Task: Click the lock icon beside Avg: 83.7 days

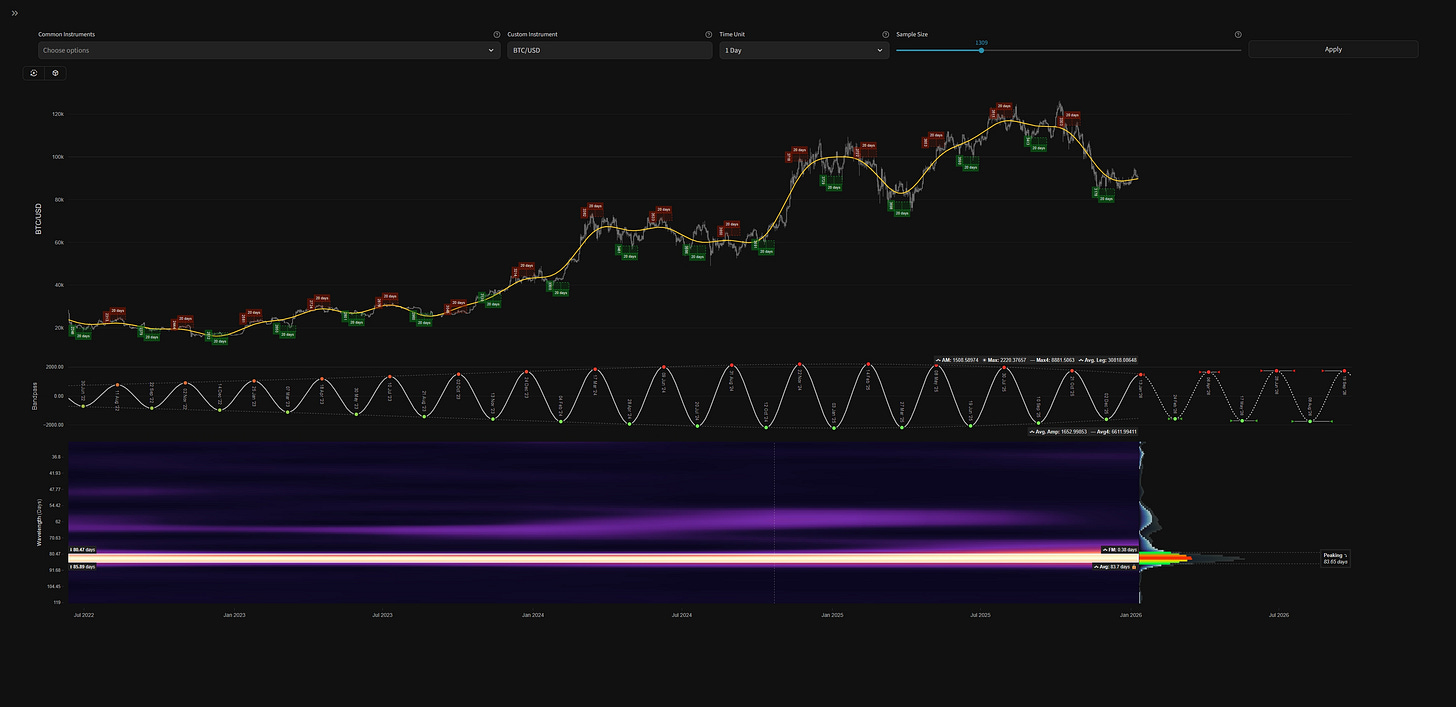Action: pos(1134,567)
